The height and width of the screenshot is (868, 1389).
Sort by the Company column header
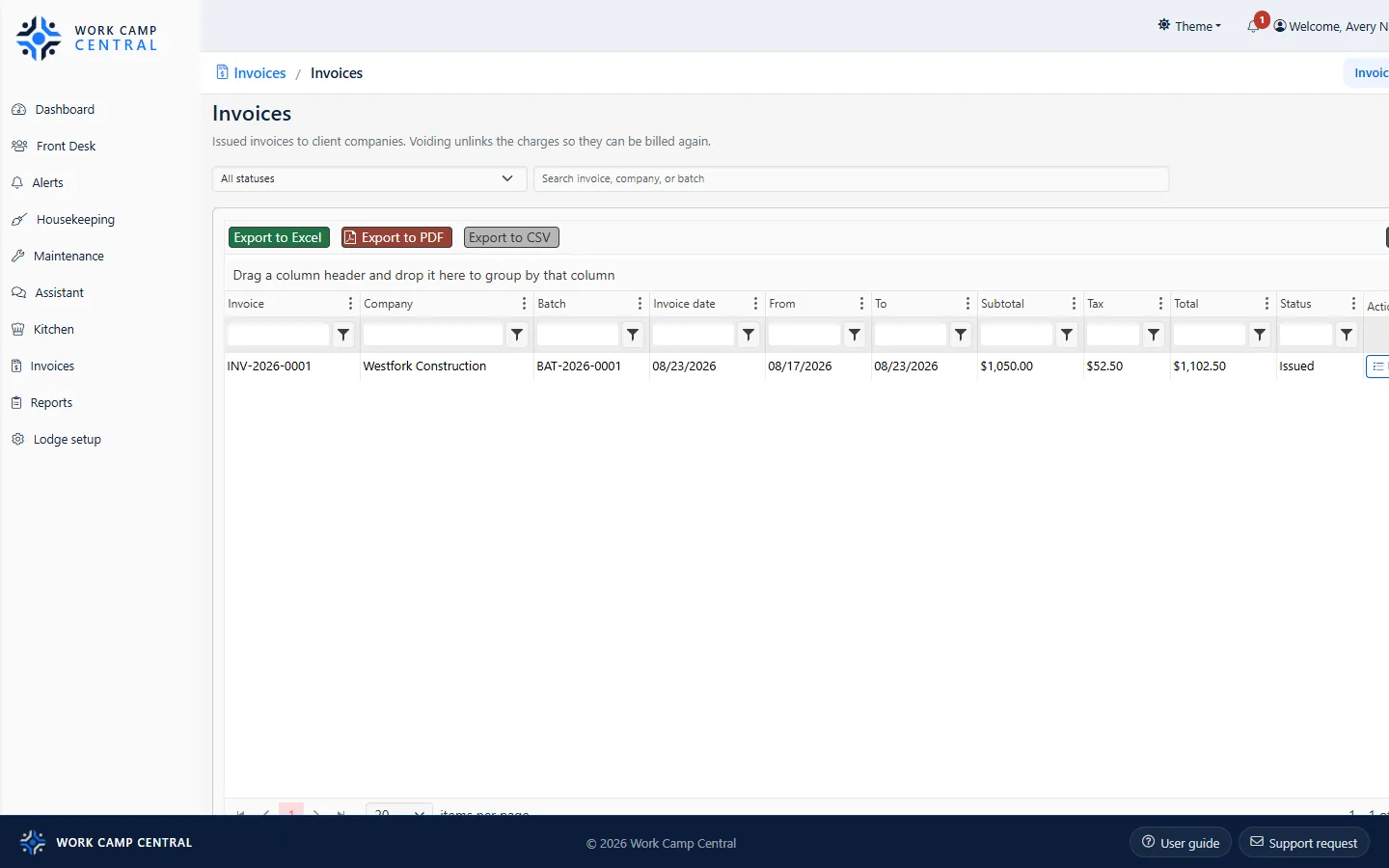389,304
